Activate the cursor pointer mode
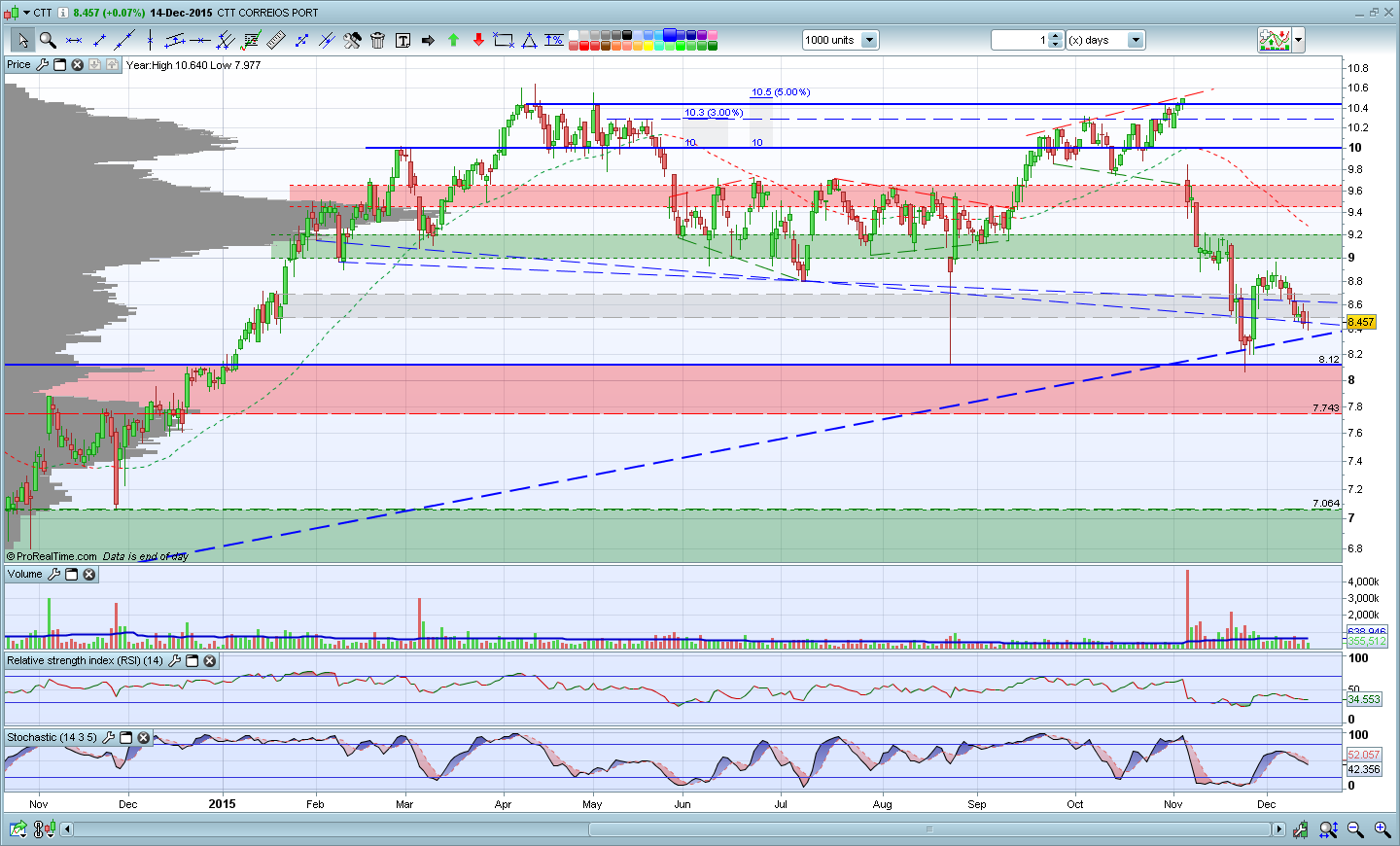Screen dimensions: 1400x846 [x=22, y=40]
